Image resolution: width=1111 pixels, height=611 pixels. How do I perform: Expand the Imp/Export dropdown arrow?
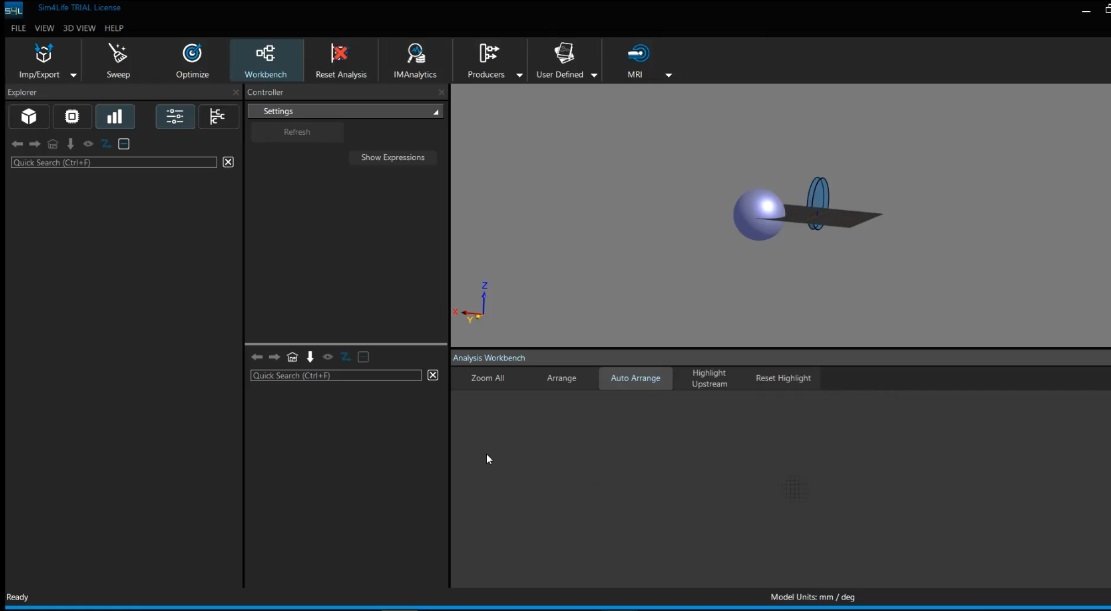click(73, 75)
